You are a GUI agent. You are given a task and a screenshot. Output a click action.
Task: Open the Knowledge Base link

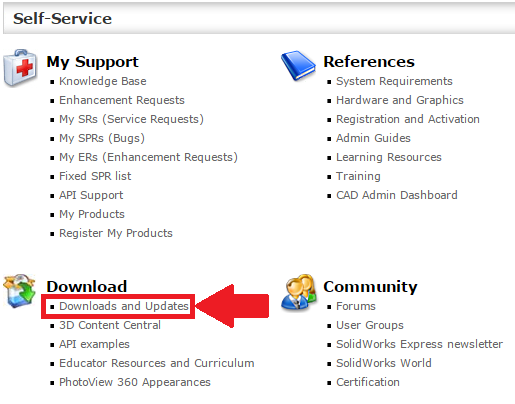103,81
